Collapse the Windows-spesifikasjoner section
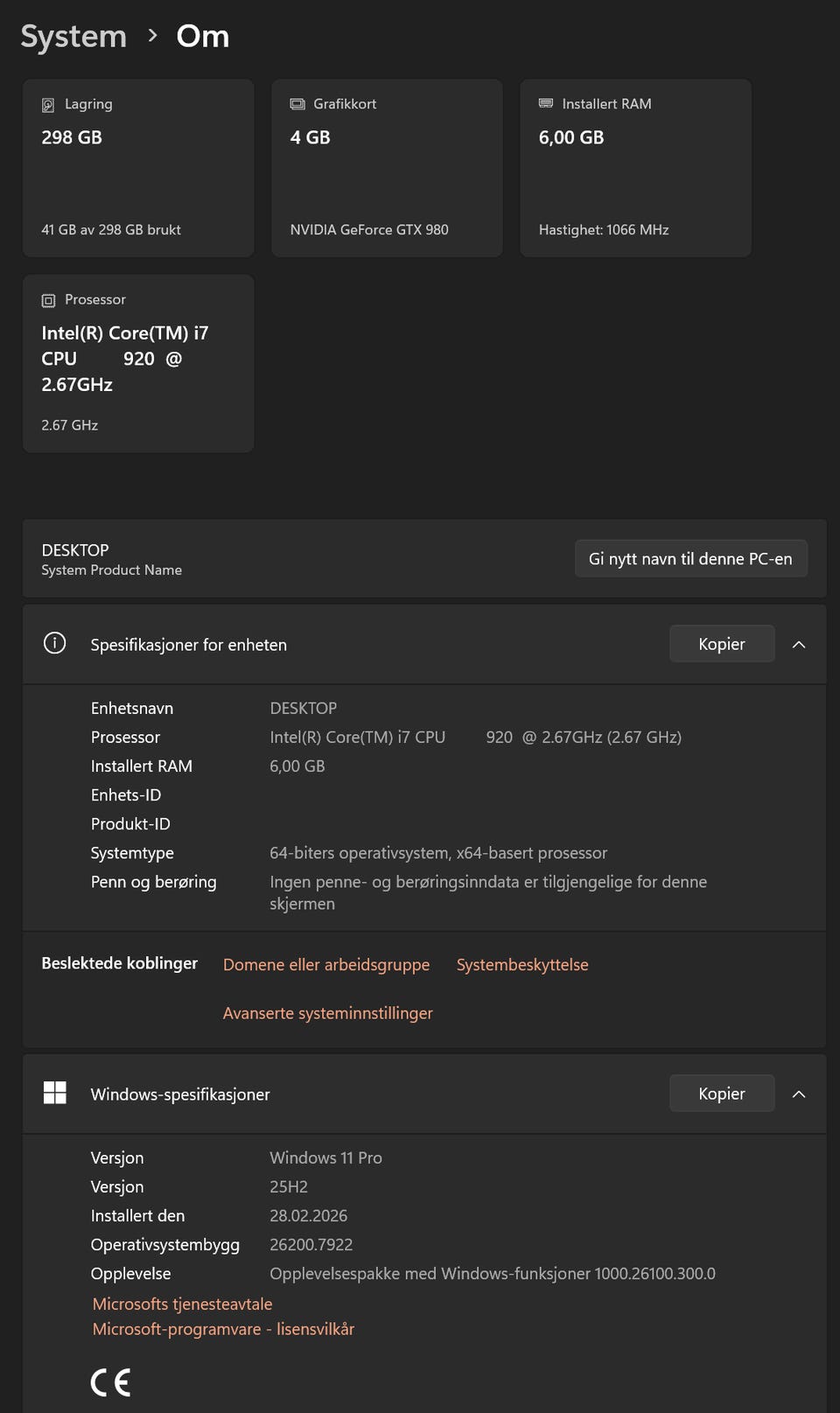 799,1095
